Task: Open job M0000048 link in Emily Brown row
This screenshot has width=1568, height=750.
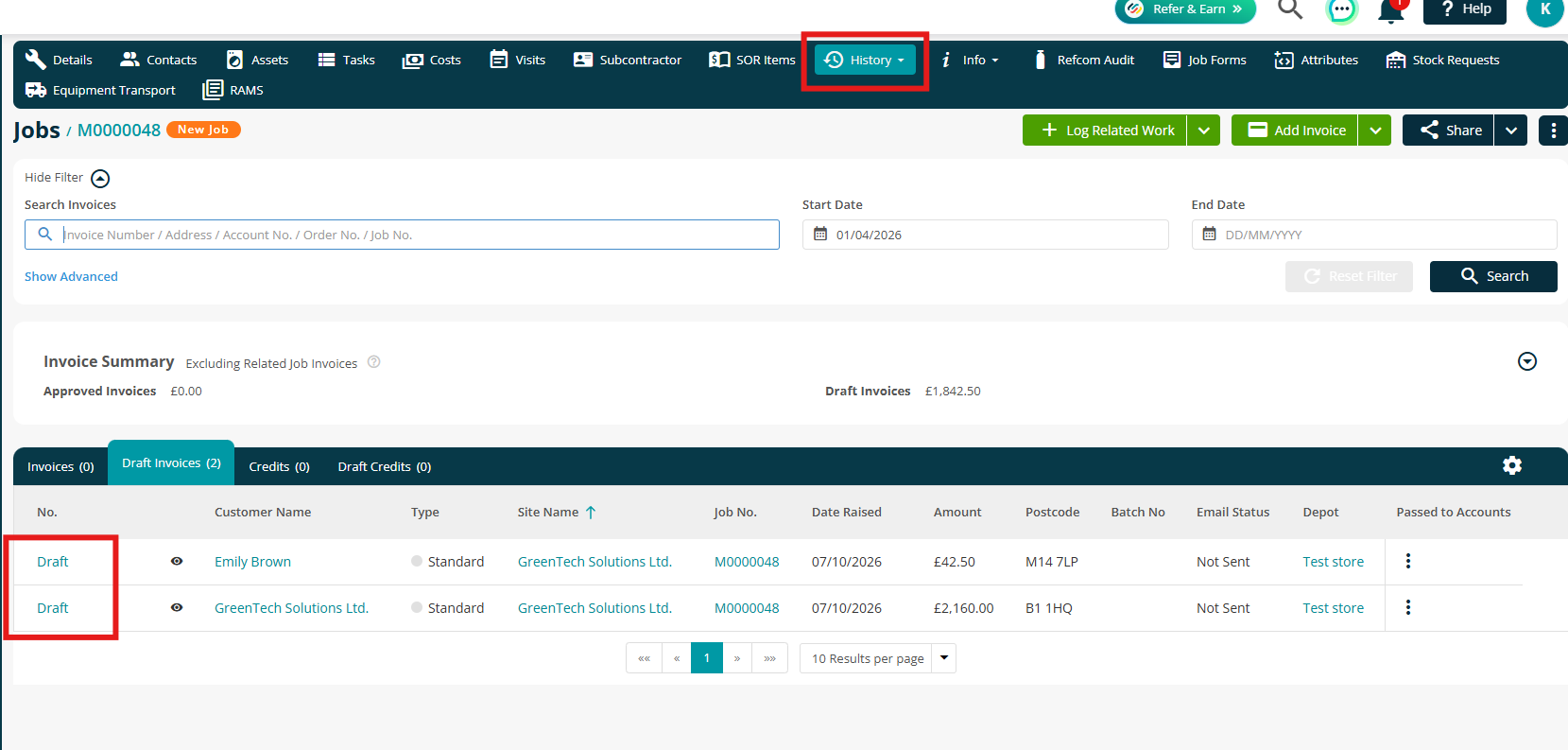Action: [747, 562]
